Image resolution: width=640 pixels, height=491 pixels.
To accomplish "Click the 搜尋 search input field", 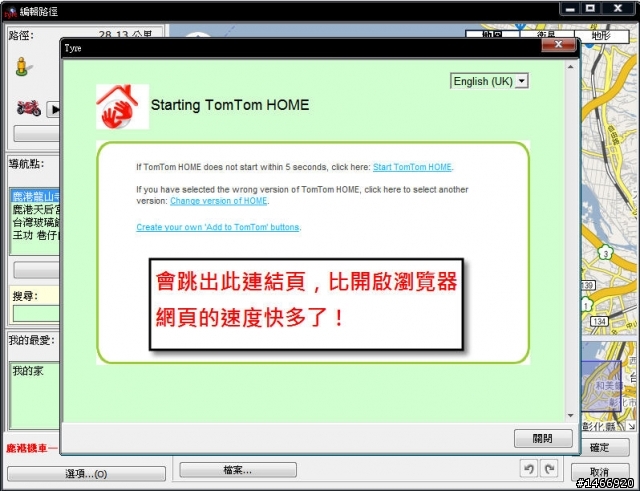I will click(36, 313).
